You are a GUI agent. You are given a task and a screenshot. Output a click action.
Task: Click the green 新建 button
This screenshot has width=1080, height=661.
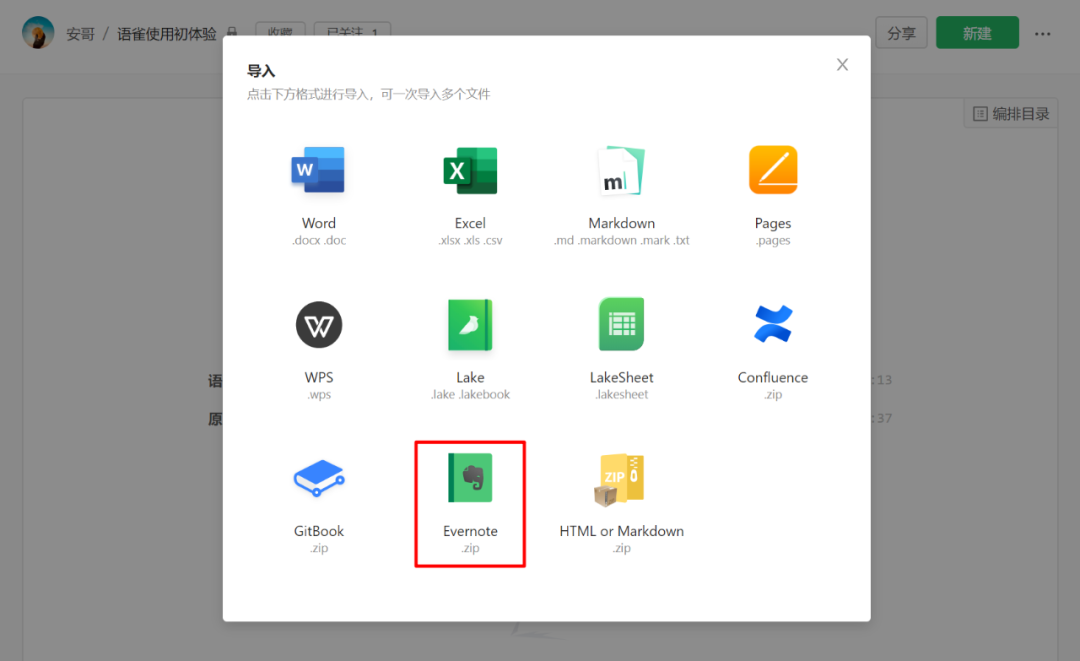click(x=977, y=33)
